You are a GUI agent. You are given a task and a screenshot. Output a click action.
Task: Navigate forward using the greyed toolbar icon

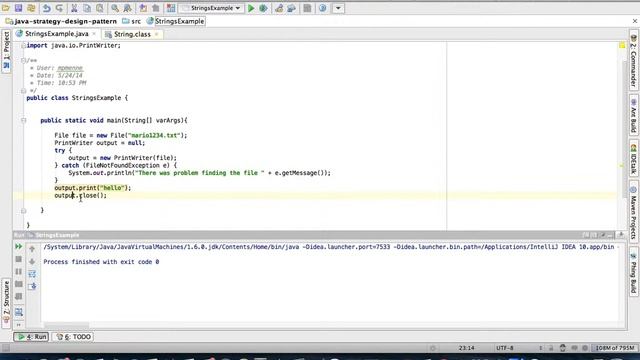(x=156, y=8)
